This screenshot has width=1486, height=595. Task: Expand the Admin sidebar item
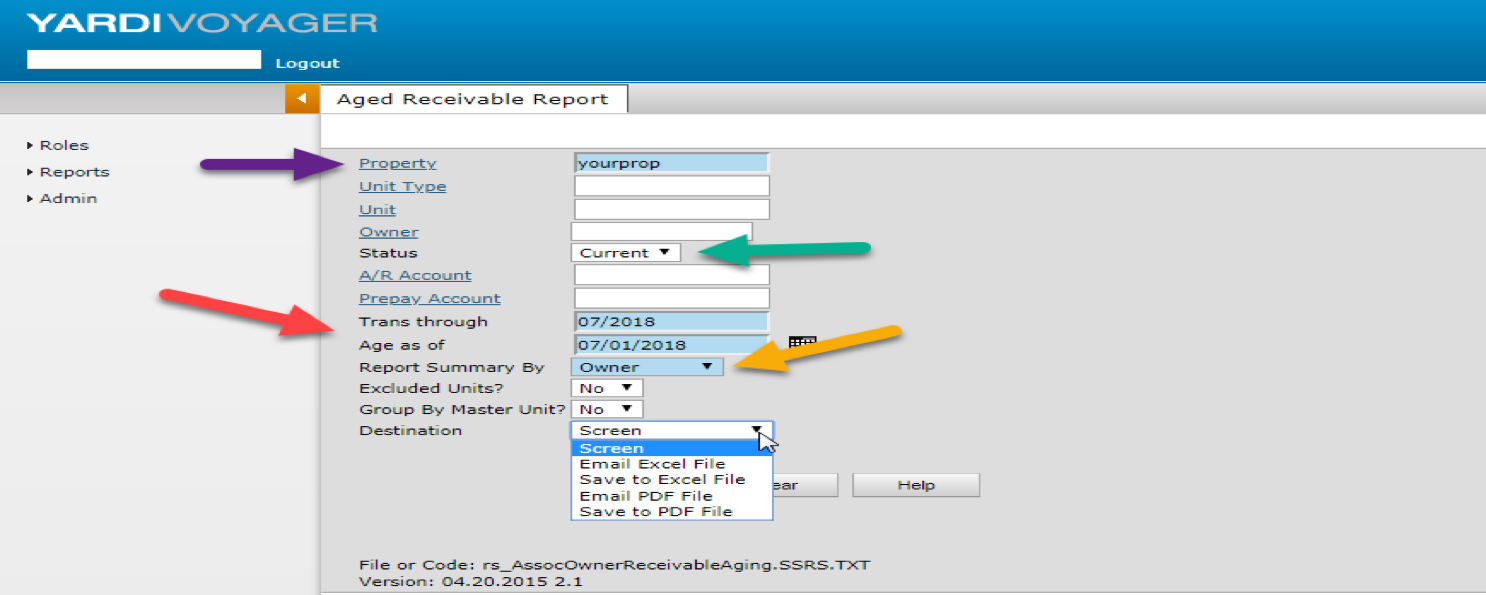[67, 198]
